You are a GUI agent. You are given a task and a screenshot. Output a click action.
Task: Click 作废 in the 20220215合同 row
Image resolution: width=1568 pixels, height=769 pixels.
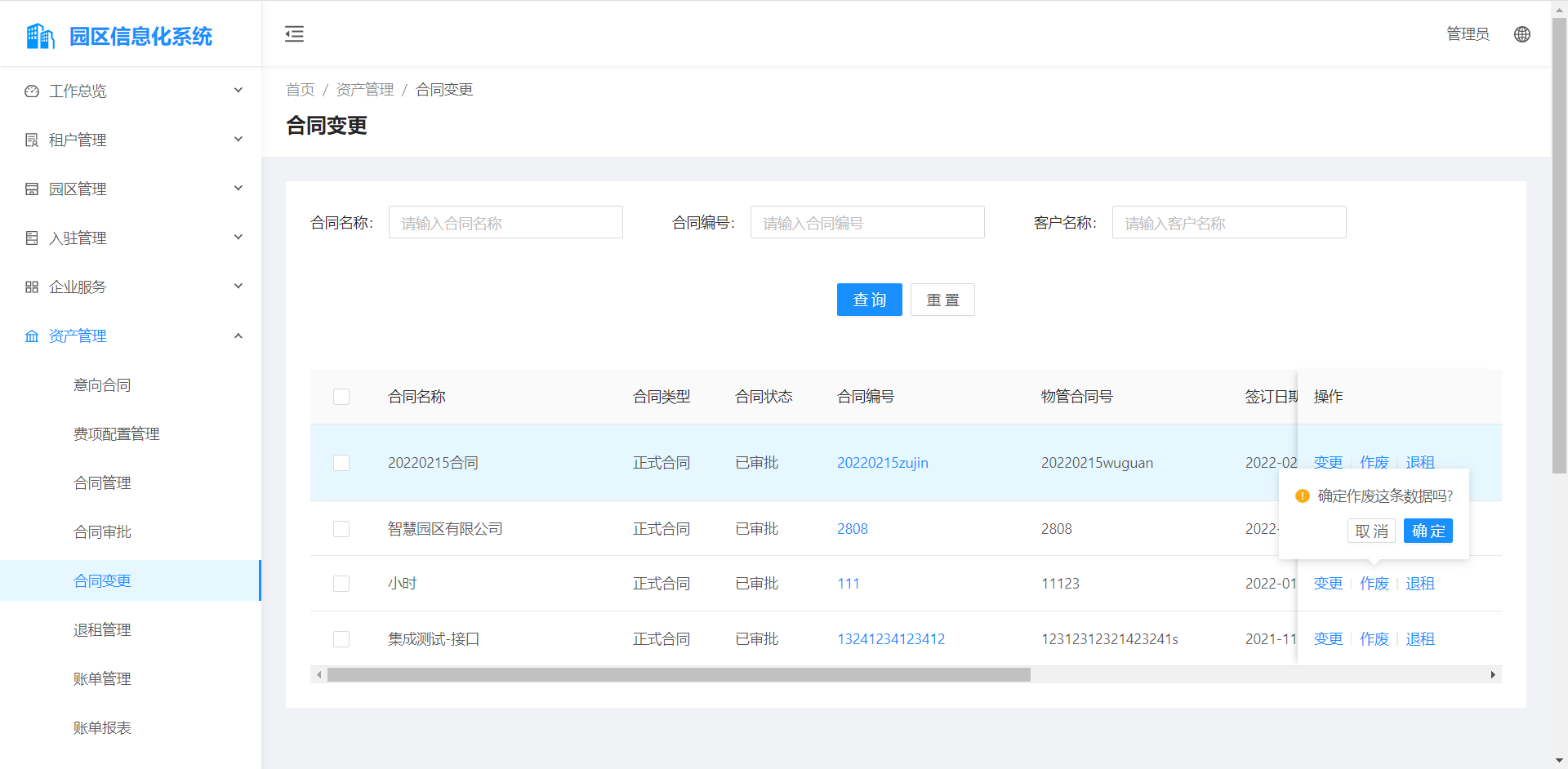(x=1374, y=462)
